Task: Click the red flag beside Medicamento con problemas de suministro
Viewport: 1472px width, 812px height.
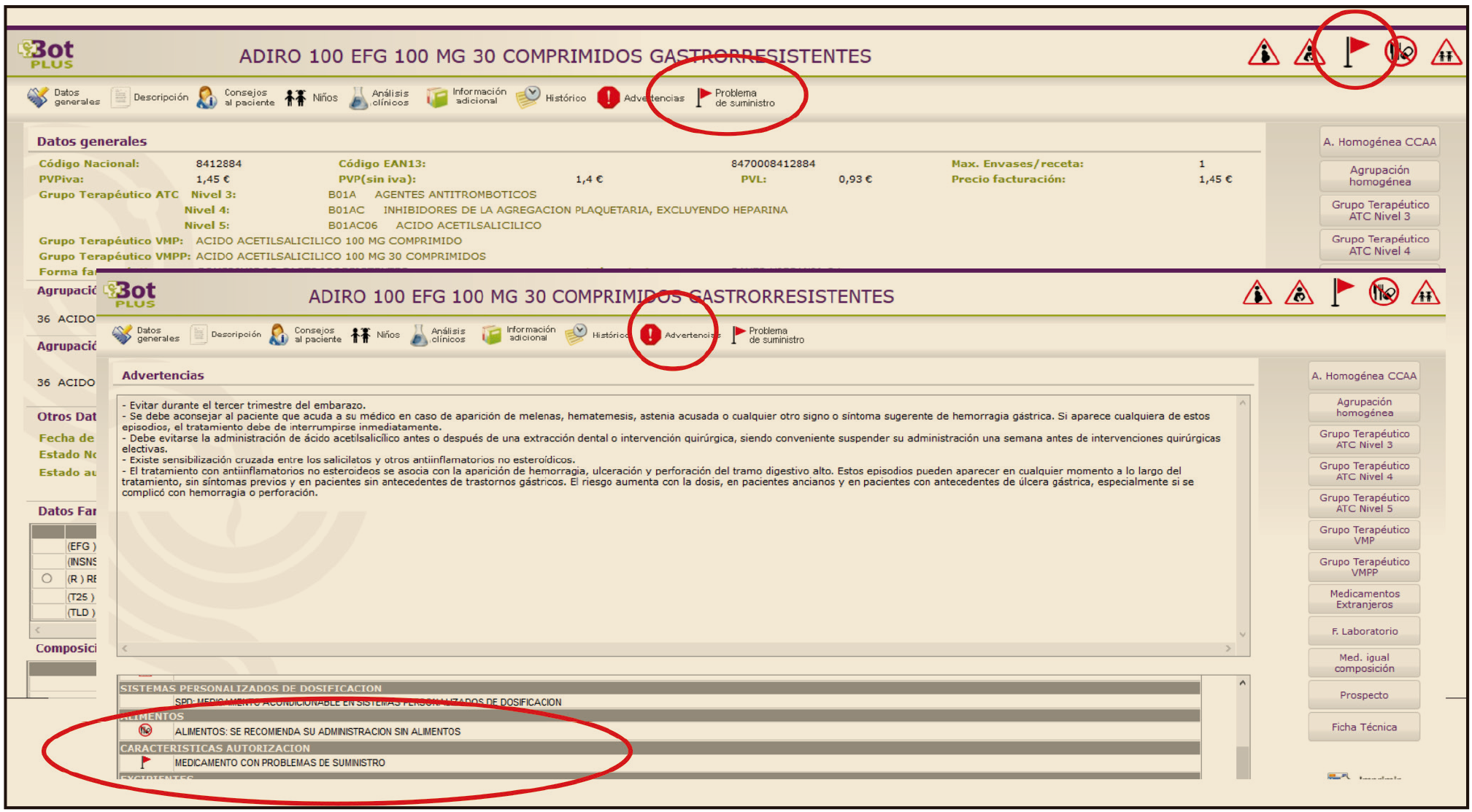Action: click(145, 762)
